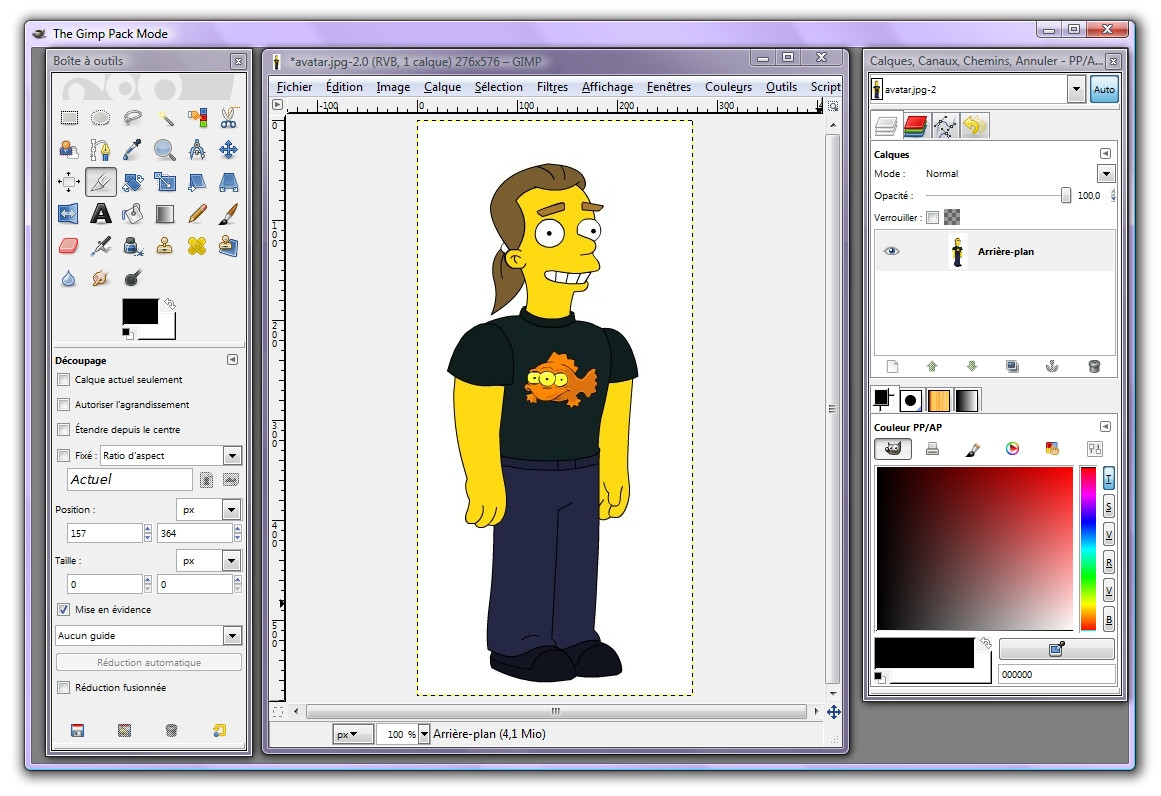This screenshot has width=1161, height=796.
Task: Select the Eraser tool
Action: [69, 246]
